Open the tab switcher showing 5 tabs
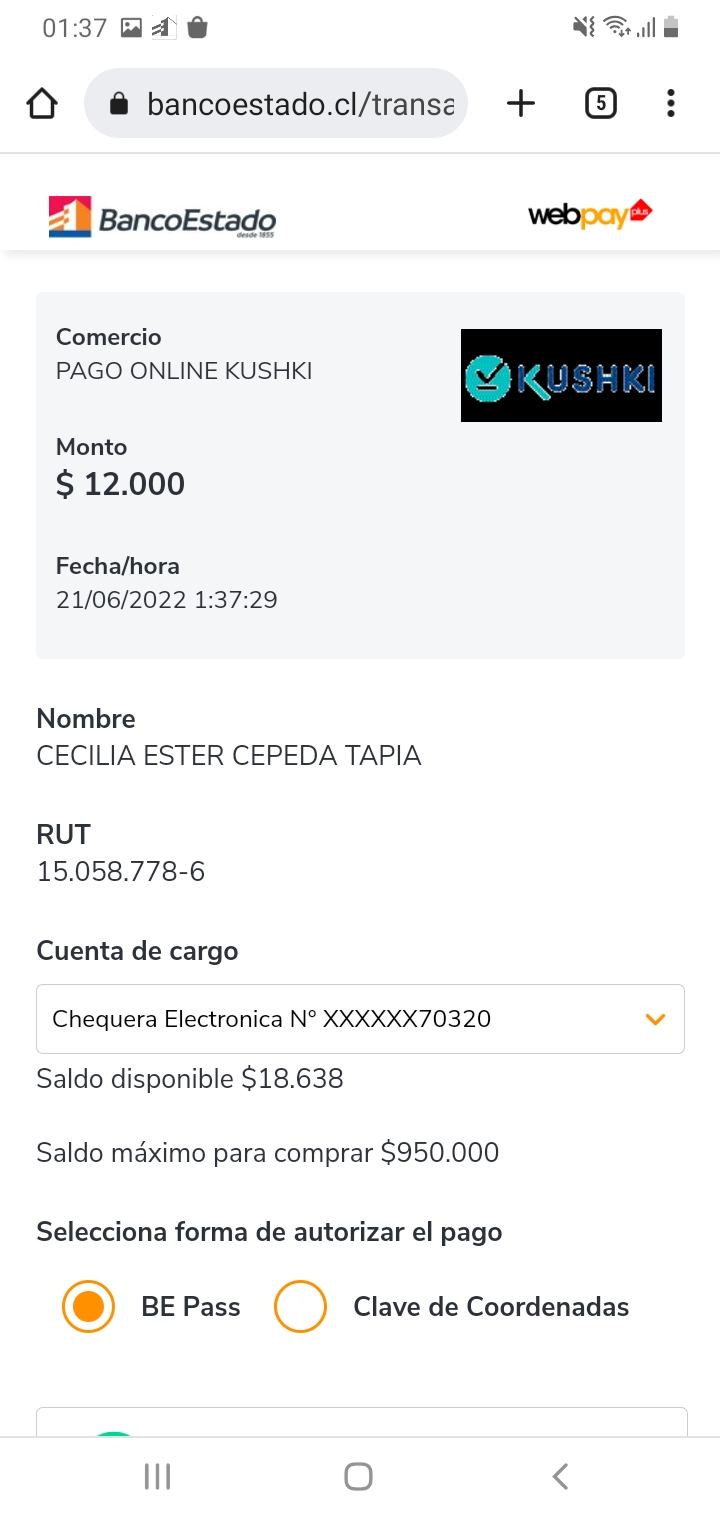 [600, 103]
